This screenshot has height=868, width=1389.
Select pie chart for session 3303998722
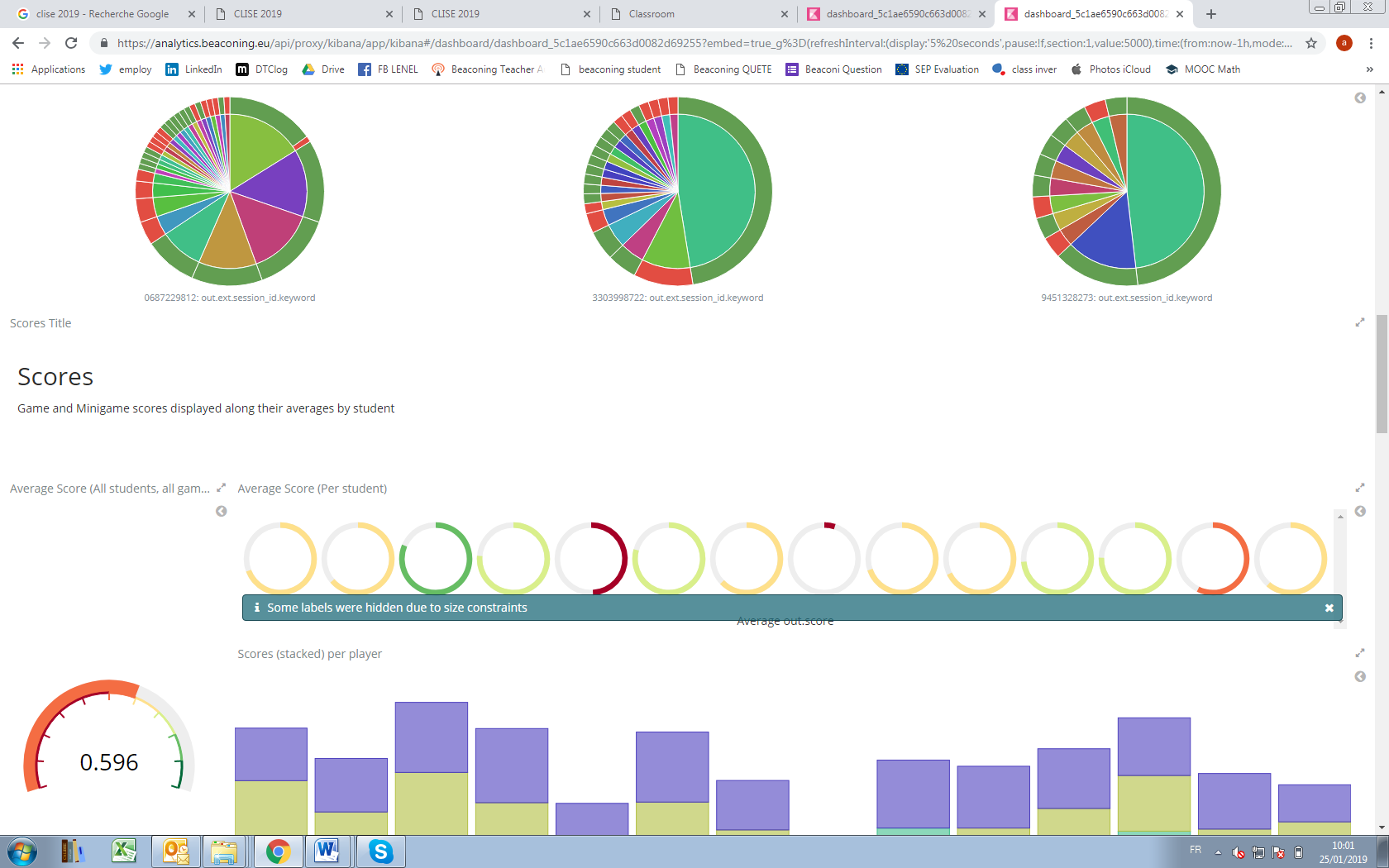click(678, 191)
